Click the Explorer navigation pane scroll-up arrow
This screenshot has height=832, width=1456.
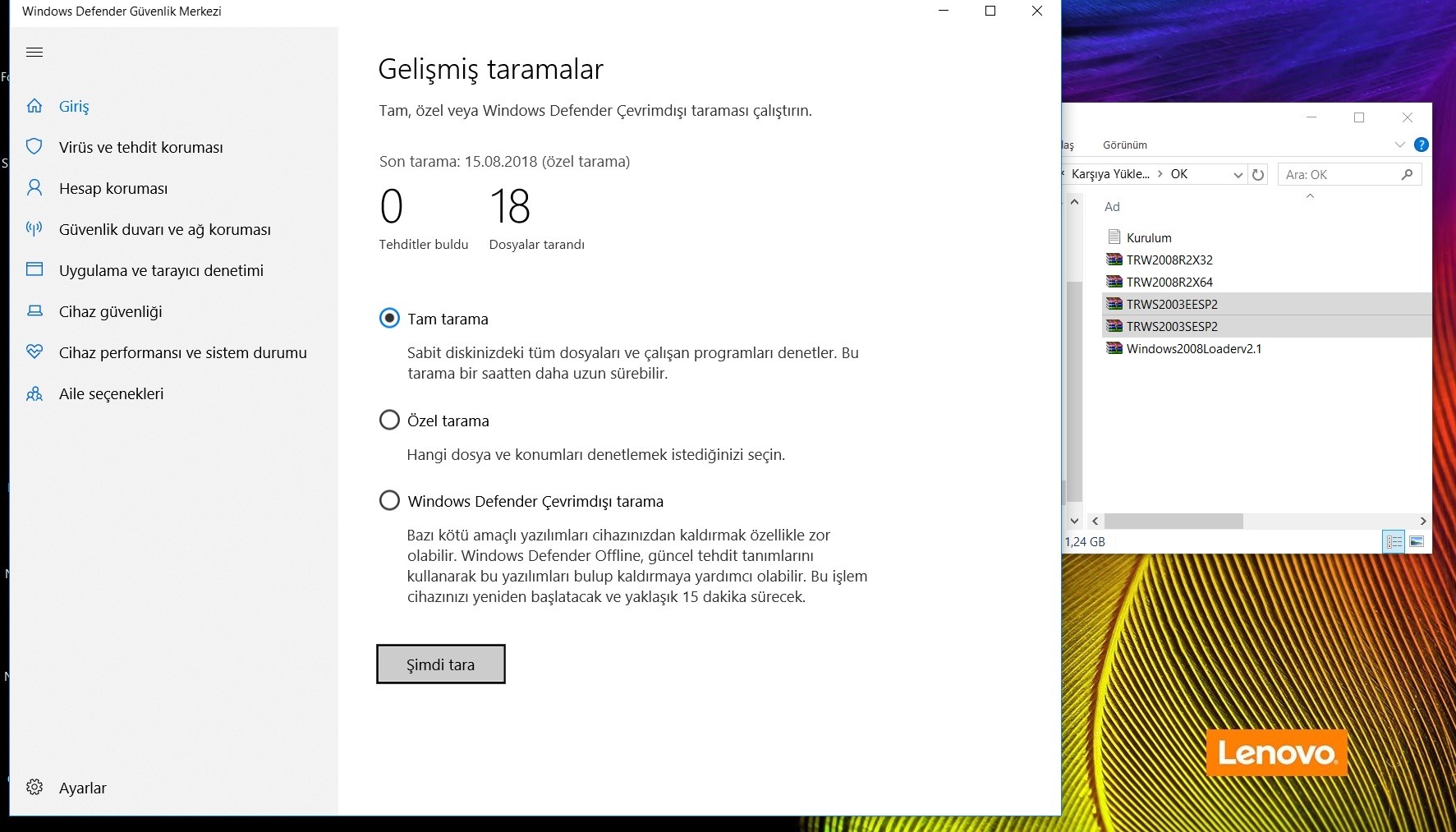pos(1074,201)
